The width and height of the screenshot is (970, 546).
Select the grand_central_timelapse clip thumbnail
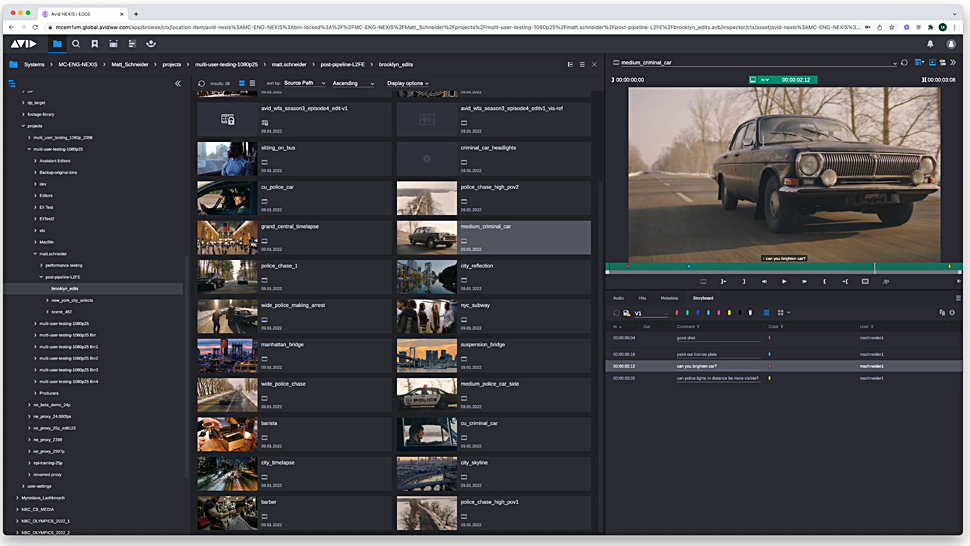point(226,238)
